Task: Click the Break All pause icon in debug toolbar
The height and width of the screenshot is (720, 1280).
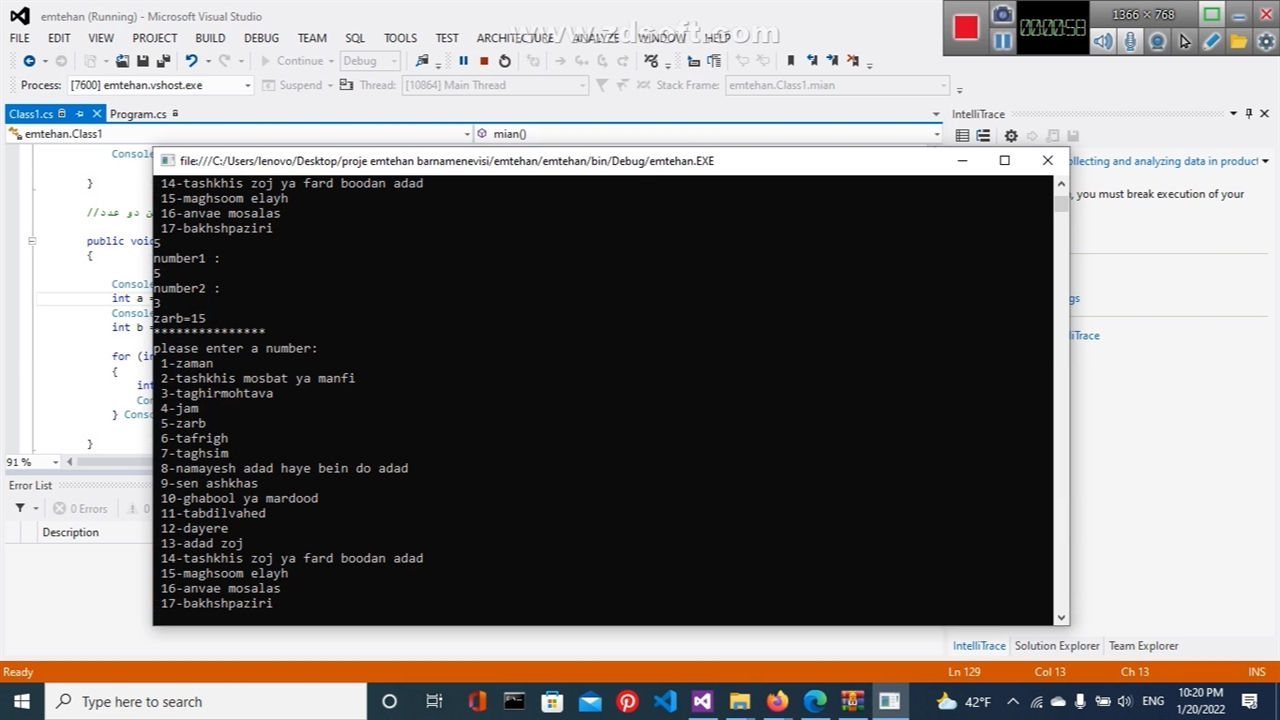Action: 463,61
